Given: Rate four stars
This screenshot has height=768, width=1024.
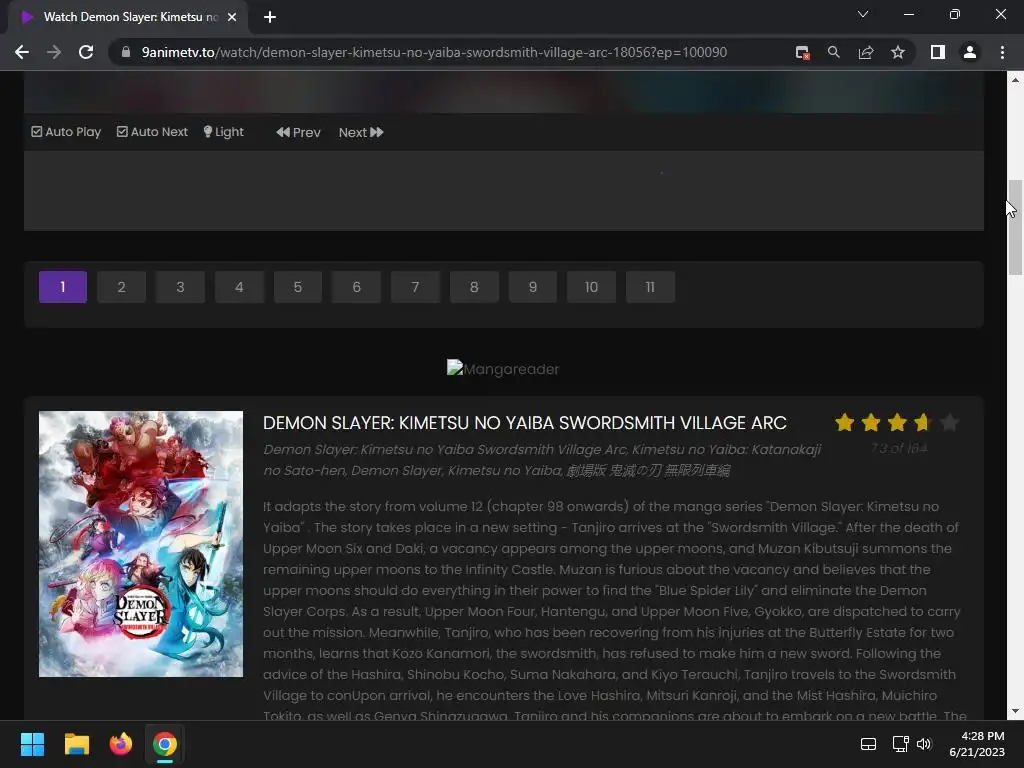Looking at the screenshot, I should (923, 423).
